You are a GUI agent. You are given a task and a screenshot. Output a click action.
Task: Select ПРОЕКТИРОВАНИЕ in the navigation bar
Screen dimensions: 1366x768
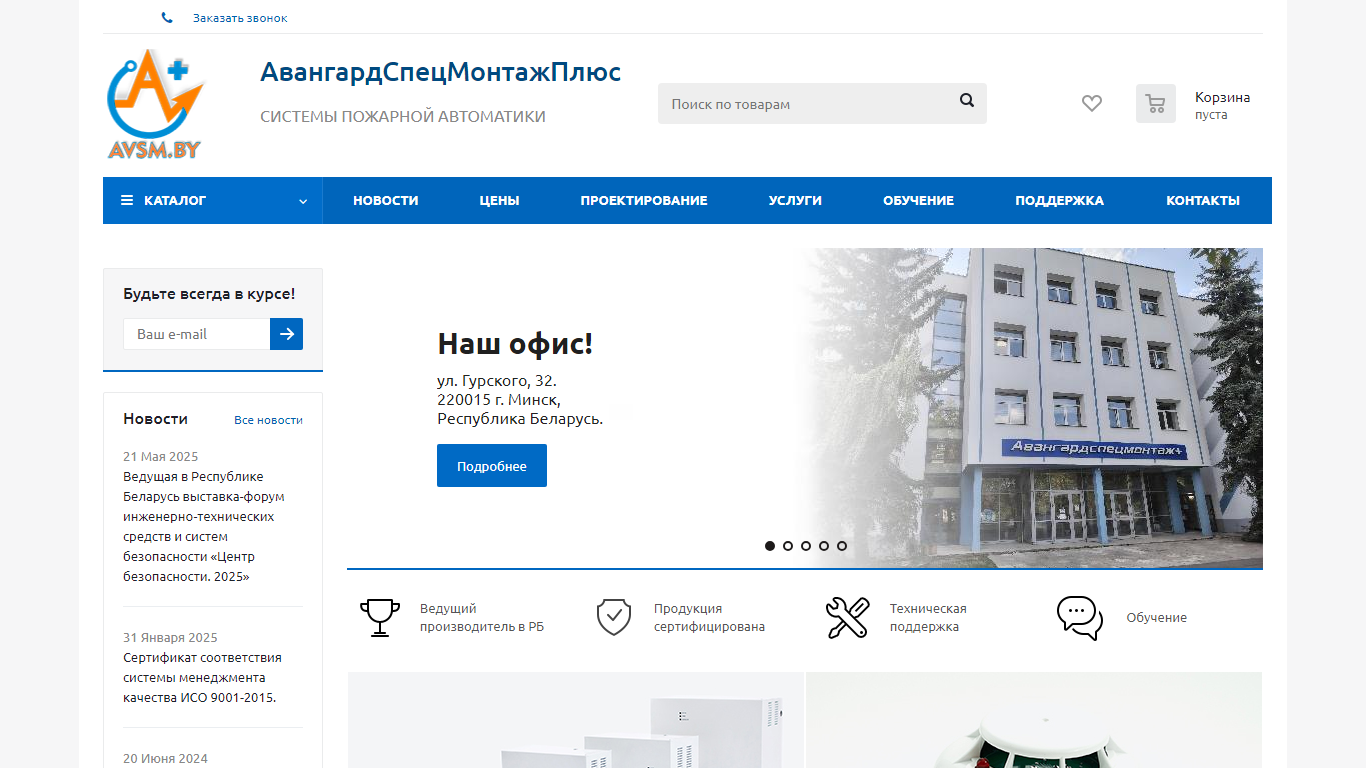click(644, 200)
